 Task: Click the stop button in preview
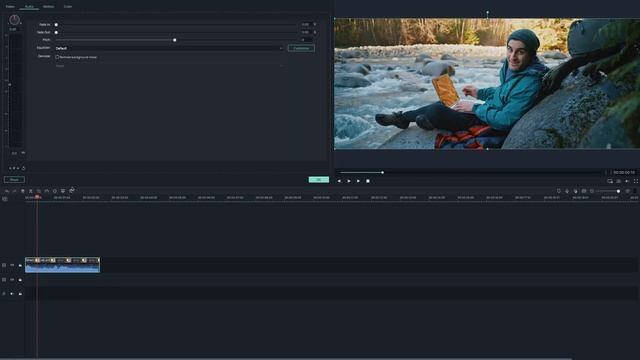(368, 181)
